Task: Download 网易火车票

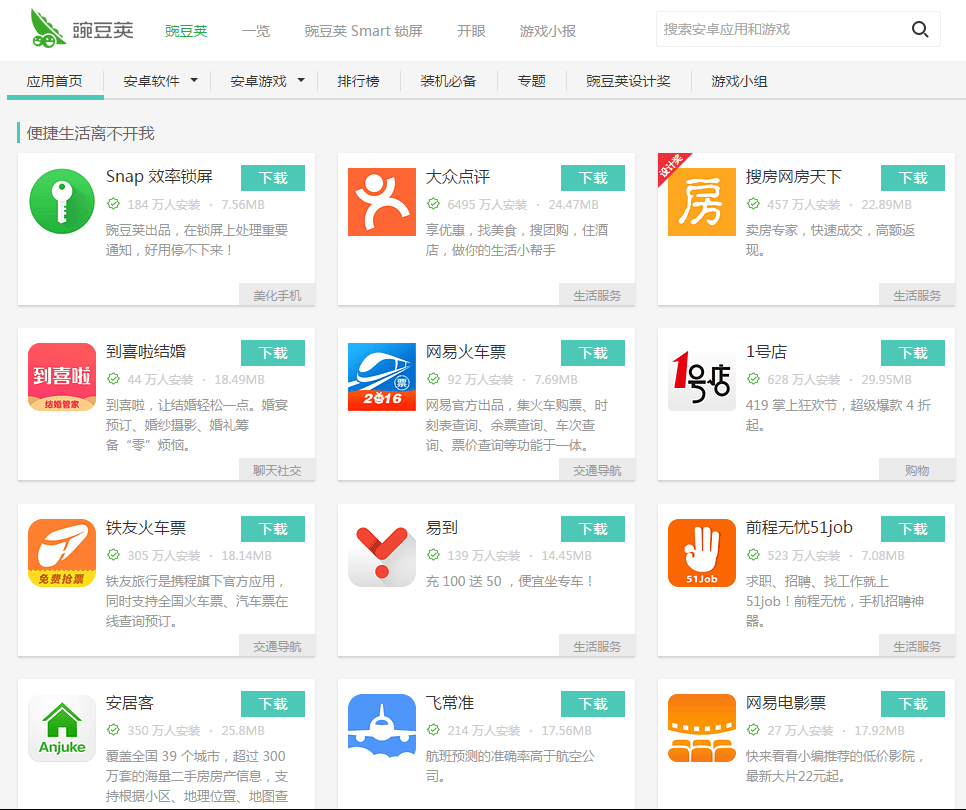Action: coord(593,353)
